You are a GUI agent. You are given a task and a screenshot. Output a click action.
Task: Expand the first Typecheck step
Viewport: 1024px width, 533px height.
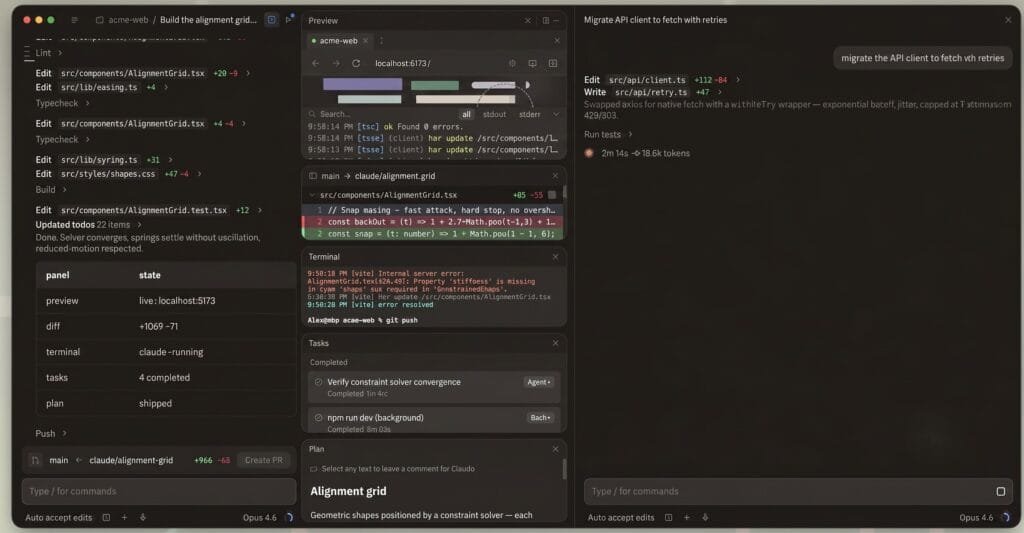tap(63, 103)
